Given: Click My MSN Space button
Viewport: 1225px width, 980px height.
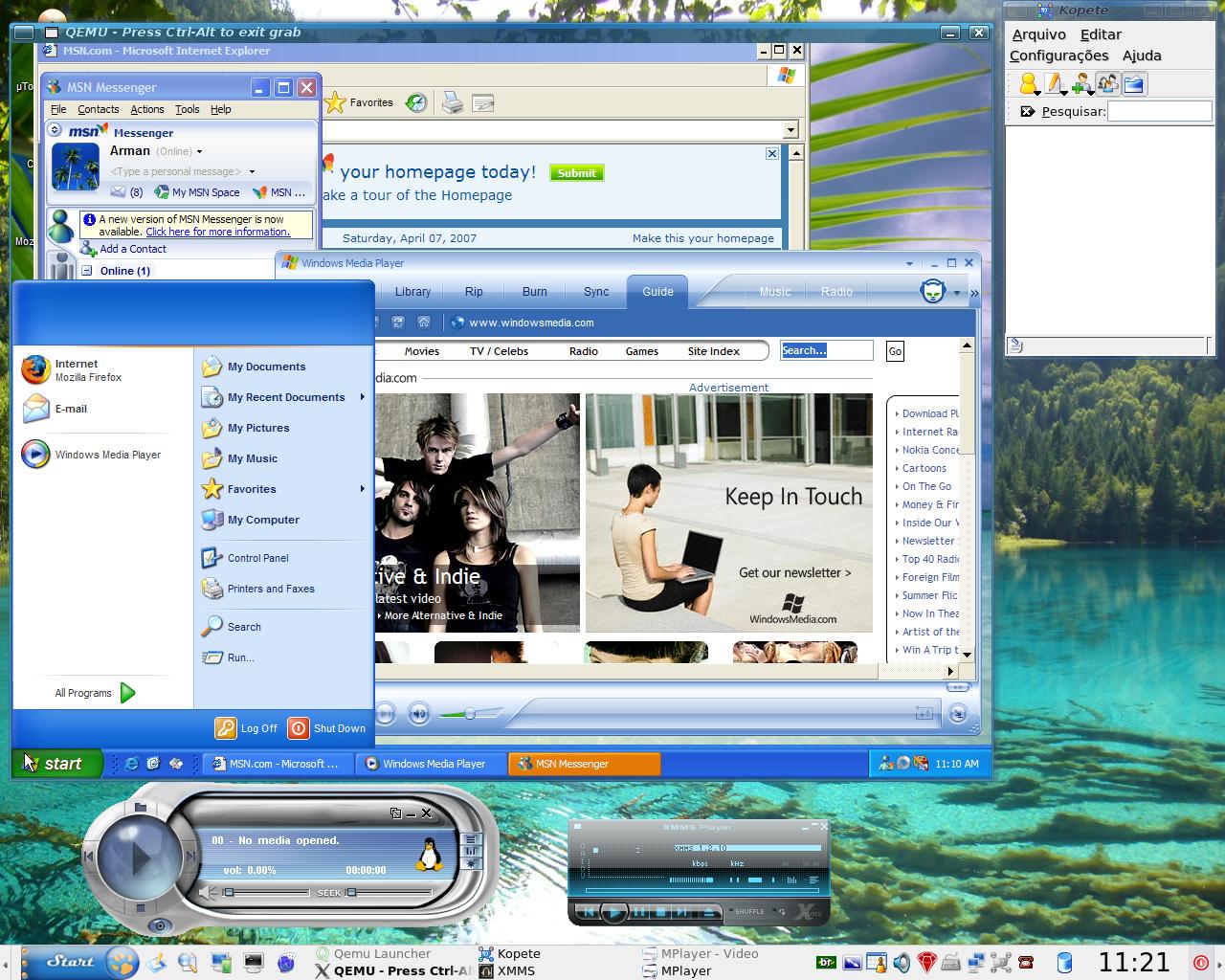Looking at the screenshot, I should (197, 192).
